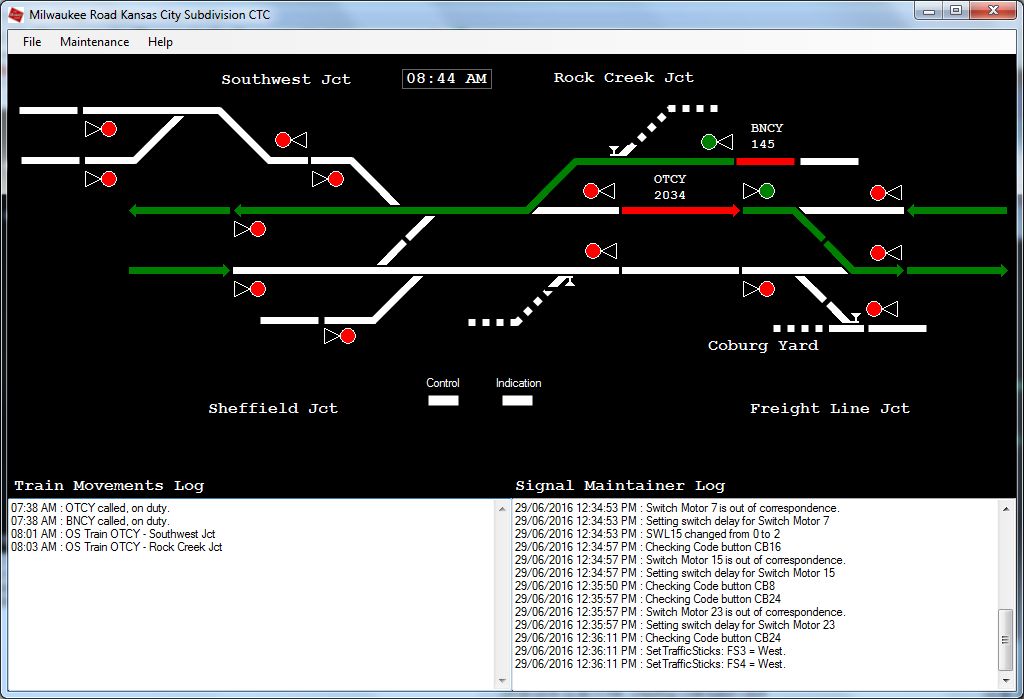This screenshot has height=699, width=1024.
Task: Click the green westbound traffic arrow at far left
Action: 180,210
